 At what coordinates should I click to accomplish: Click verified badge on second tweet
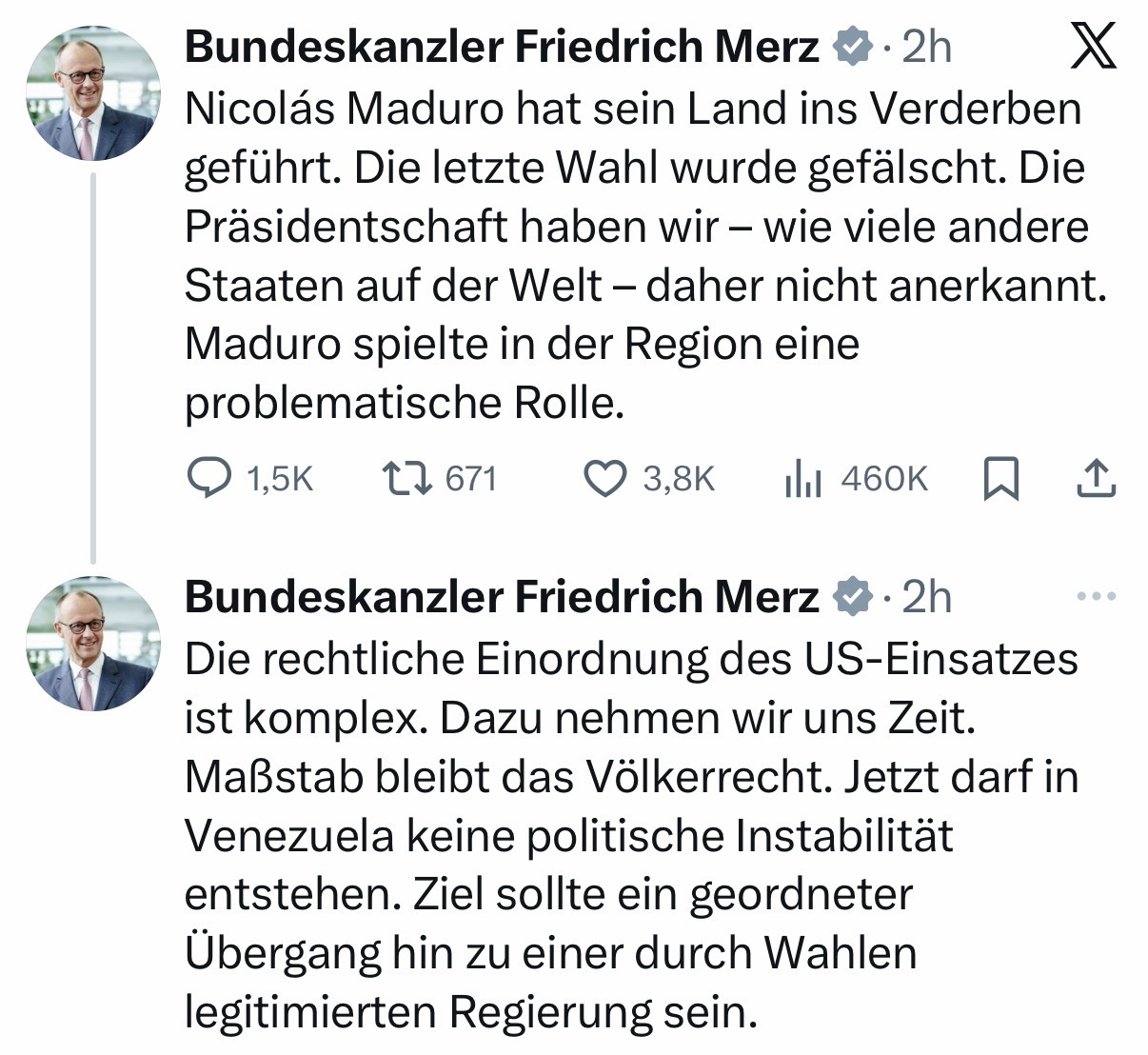pos(853,597)
